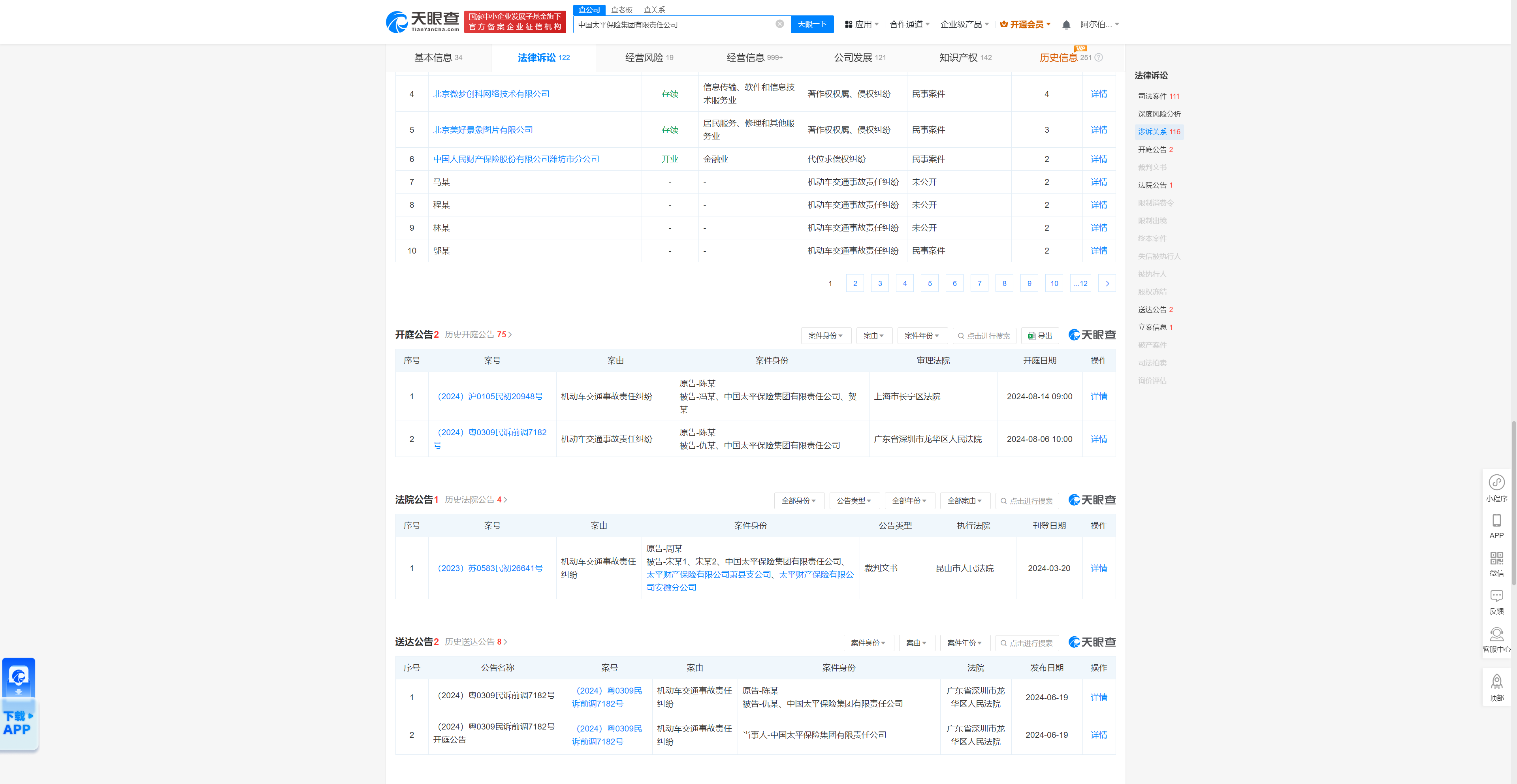
Task: Switch to 知识产权 tab
Action: pyautogui.click(x=965, y=58)
